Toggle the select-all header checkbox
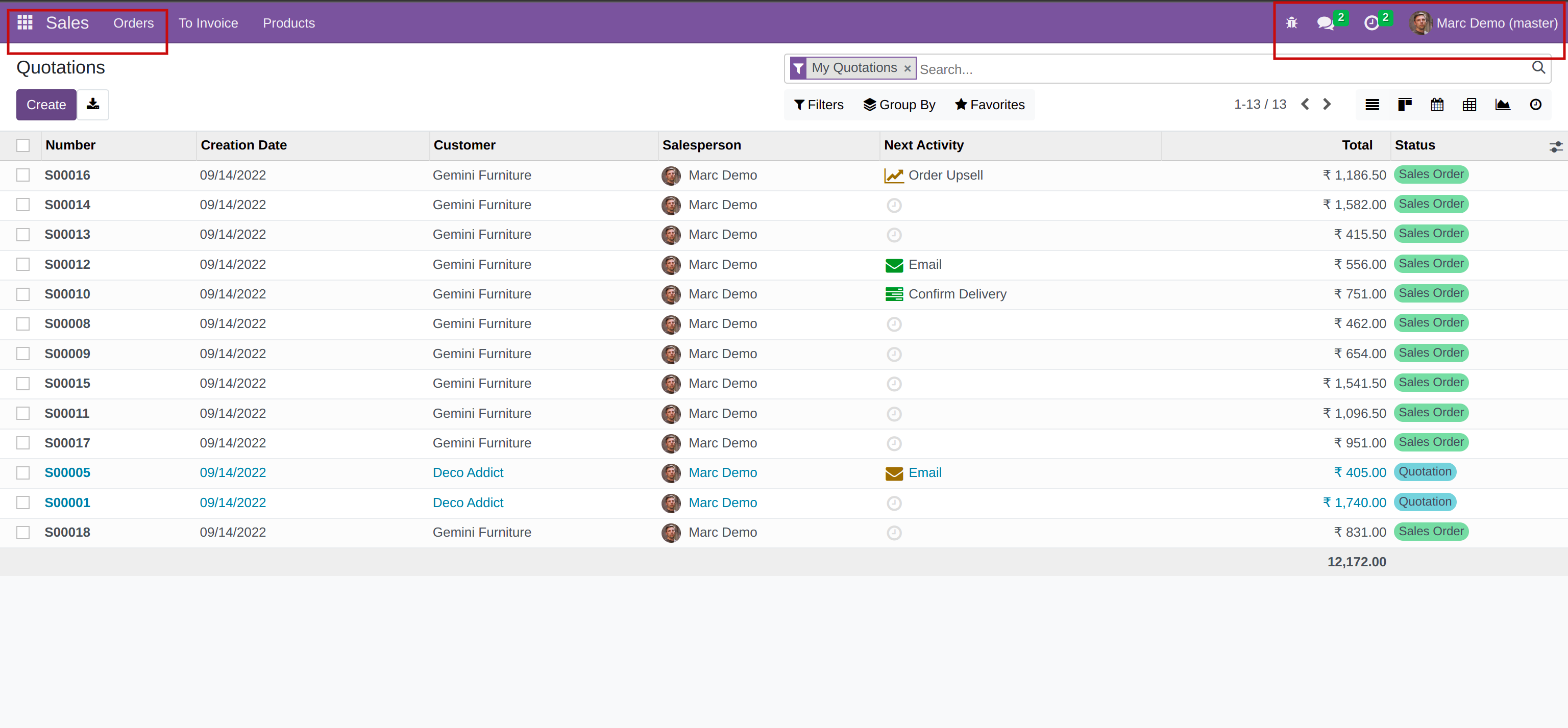This screenshot has height=728, width=1568. [x=23, y=145]
